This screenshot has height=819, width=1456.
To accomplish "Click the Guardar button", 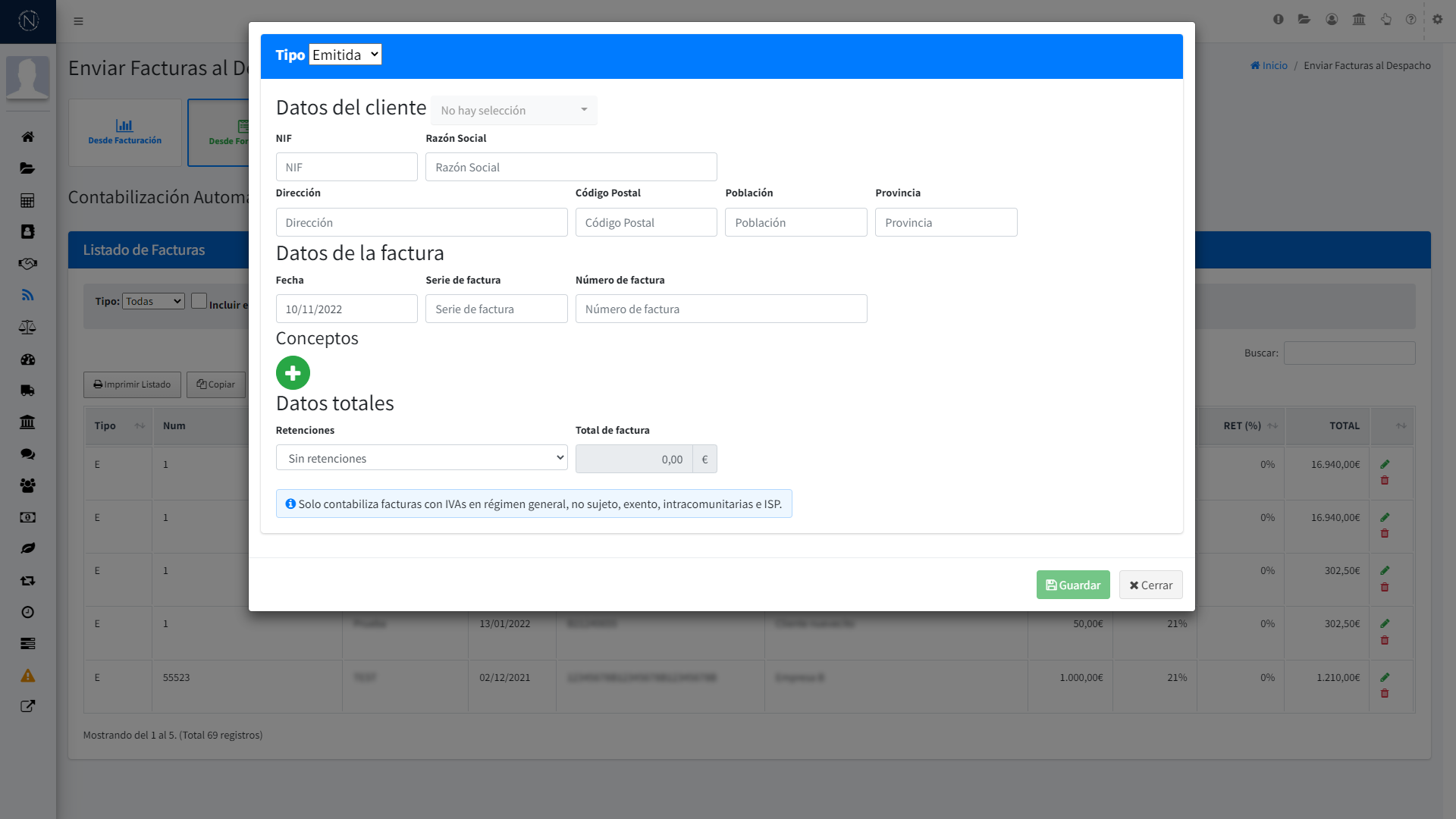I will 1073,585.
